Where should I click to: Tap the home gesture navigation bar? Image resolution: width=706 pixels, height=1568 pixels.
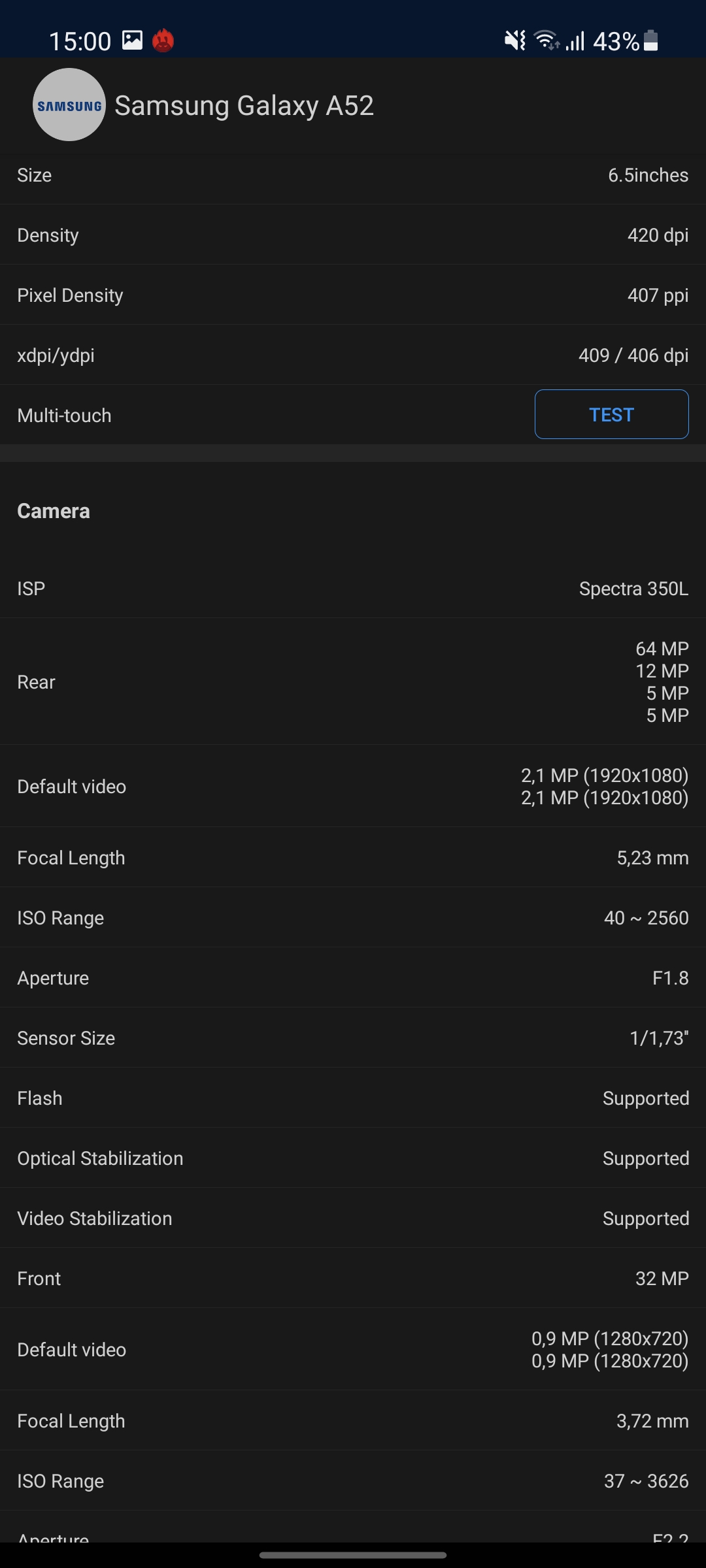point(353,1555)
